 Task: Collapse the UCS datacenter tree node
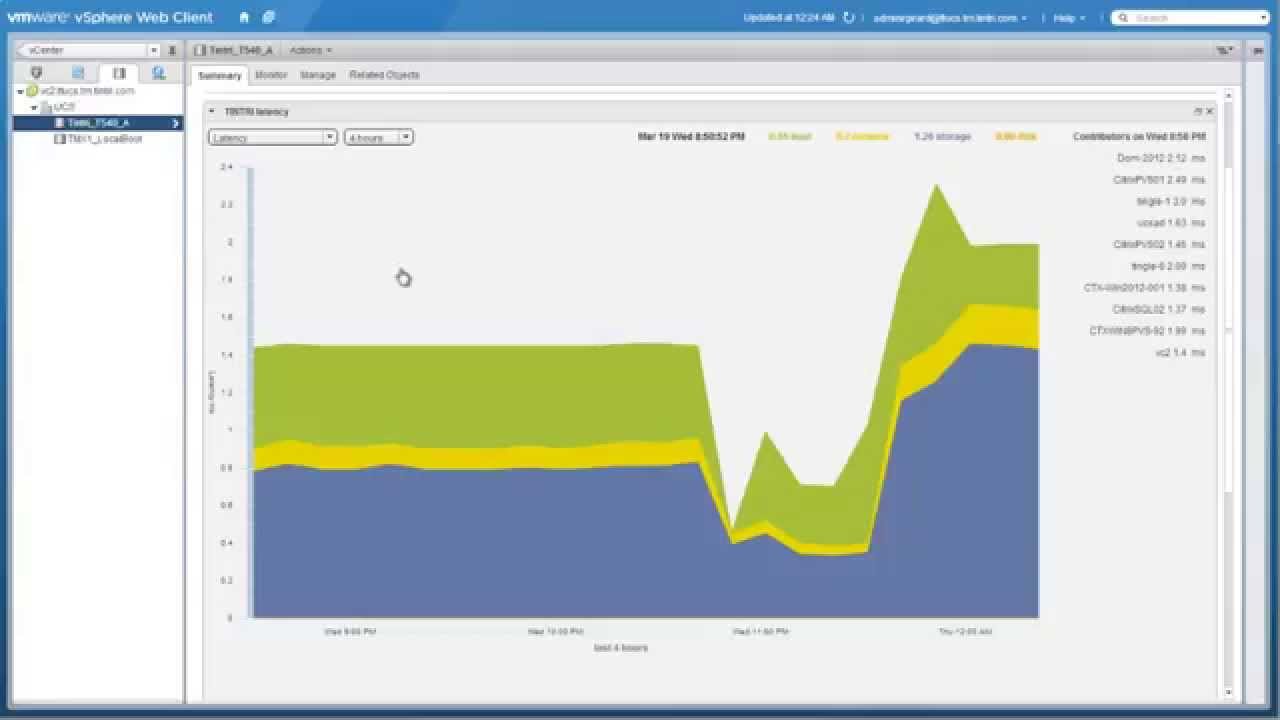(34, 107)
